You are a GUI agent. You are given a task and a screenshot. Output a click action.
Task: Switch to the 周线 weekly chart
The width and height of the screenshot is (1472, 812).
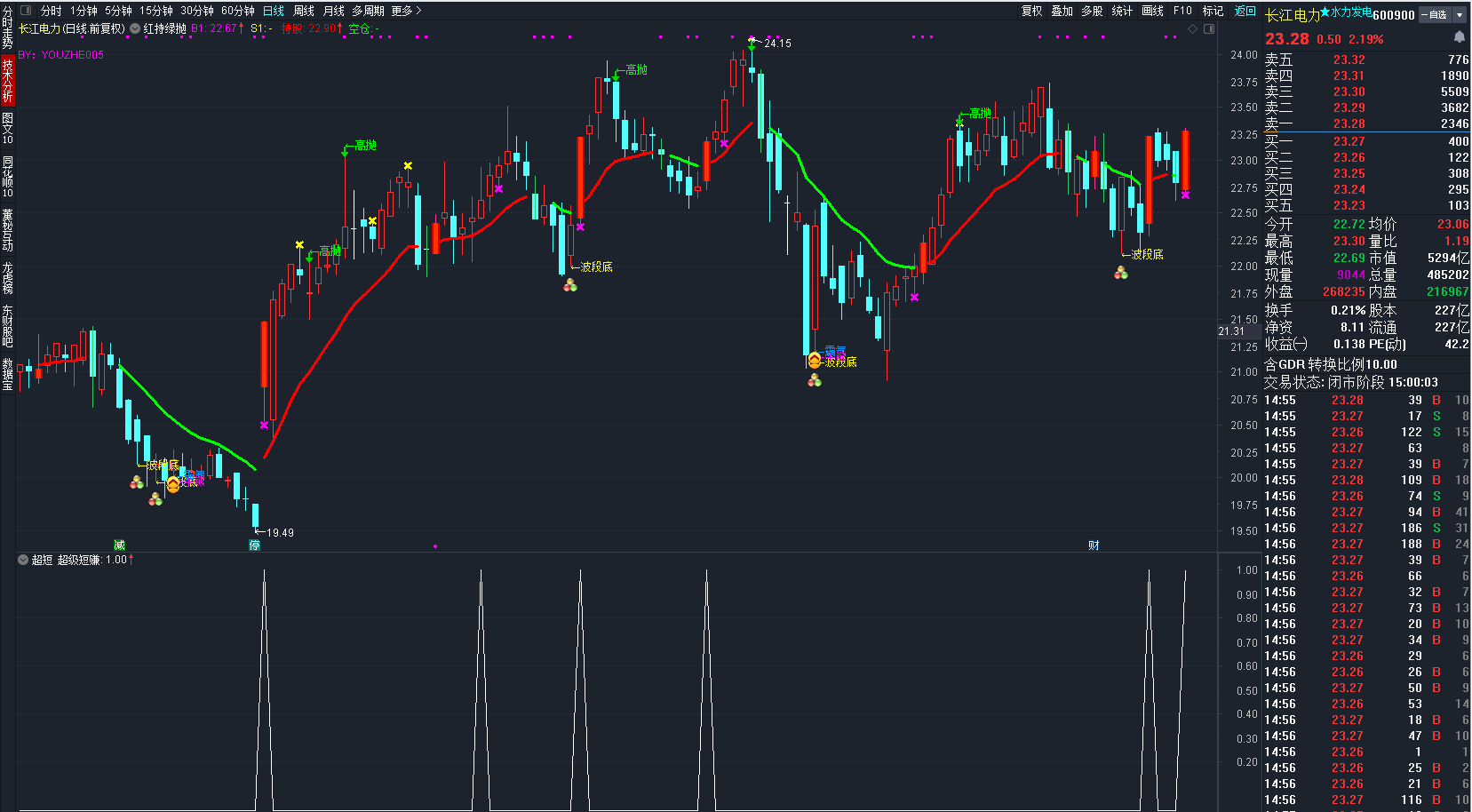click(304, 11)
